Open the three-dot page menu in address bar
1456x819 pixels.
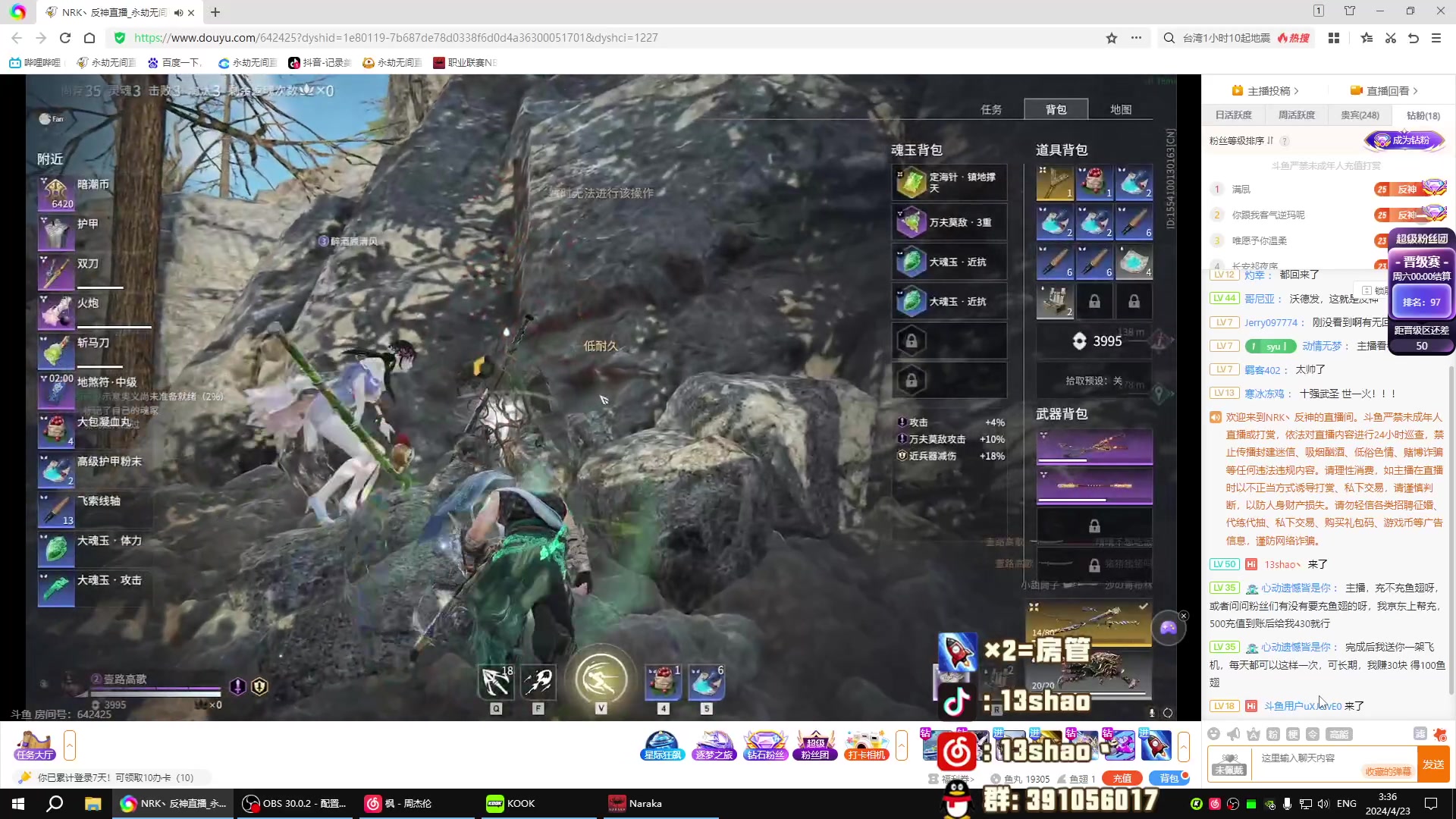pos(1136,38)
